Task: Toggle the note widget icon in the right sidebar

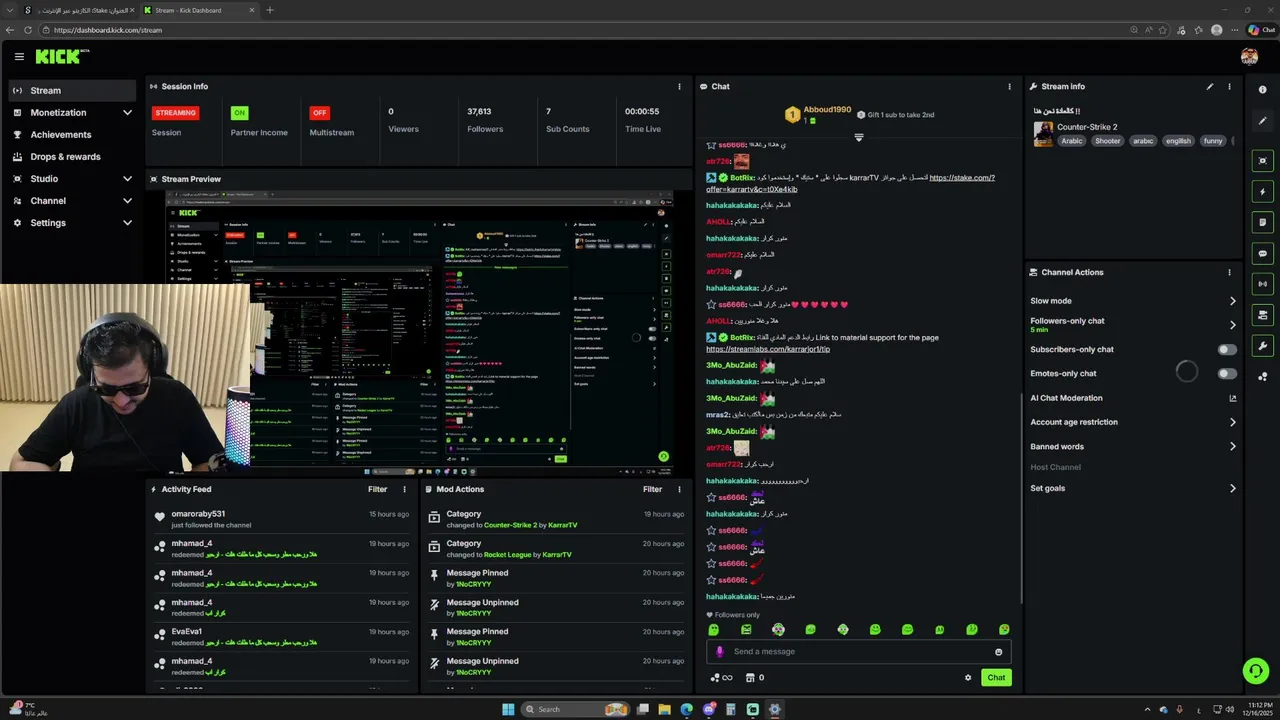Action: click(x=1263, y=222)
